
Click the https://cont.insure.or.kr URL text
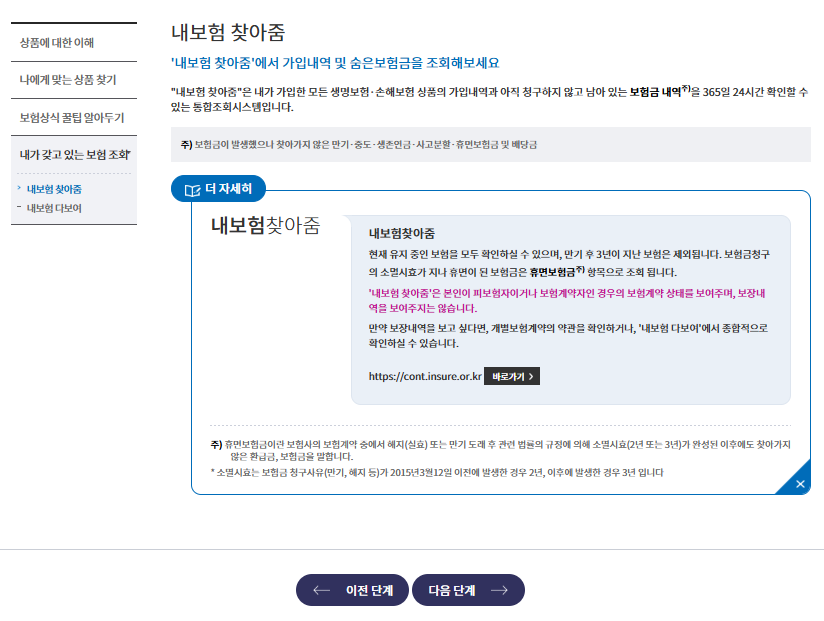pyautogui.click(x=425, y=377)
